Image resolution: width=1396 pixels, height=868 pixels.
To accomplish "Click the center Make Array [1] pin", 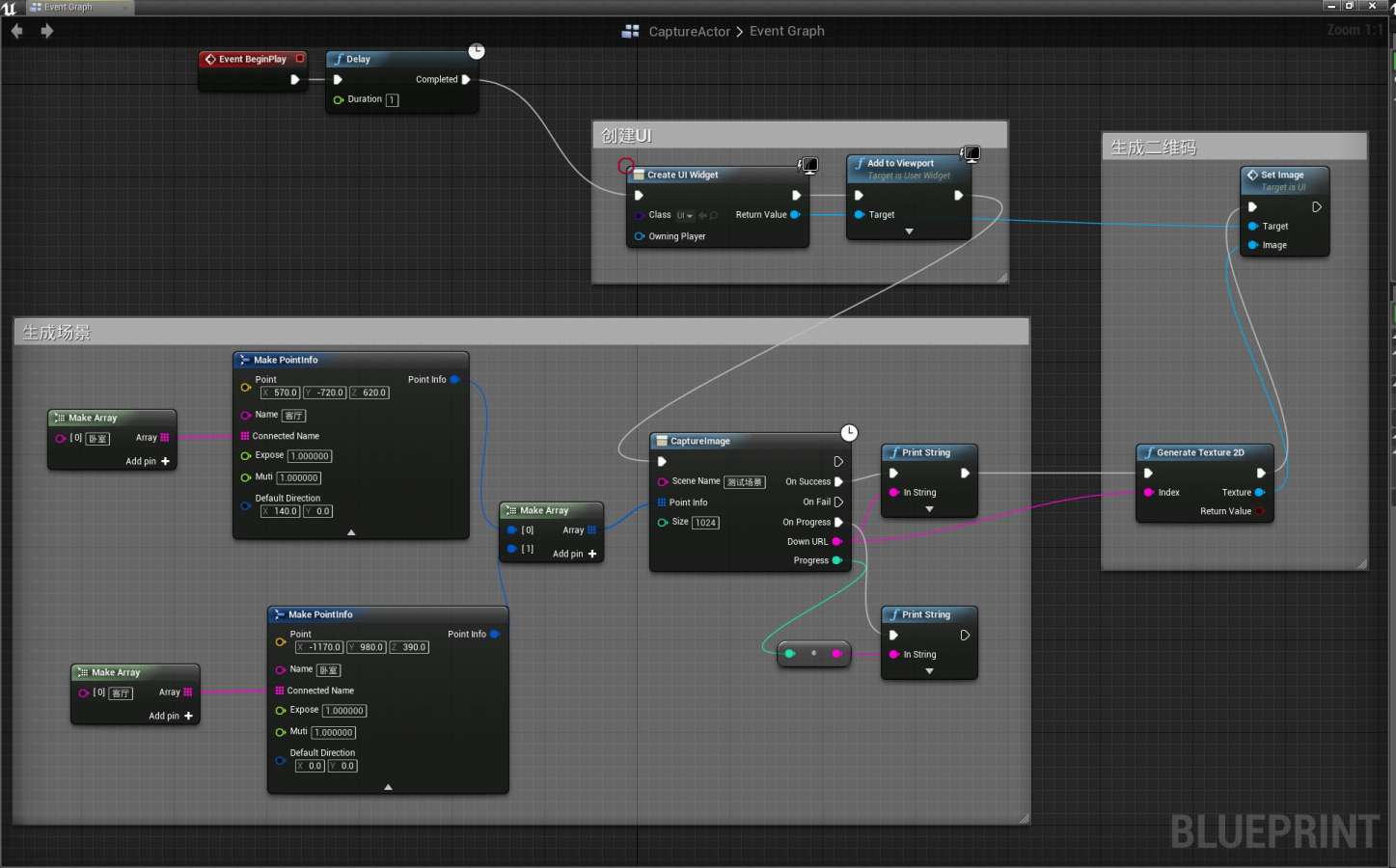I will tap(512, 549).
